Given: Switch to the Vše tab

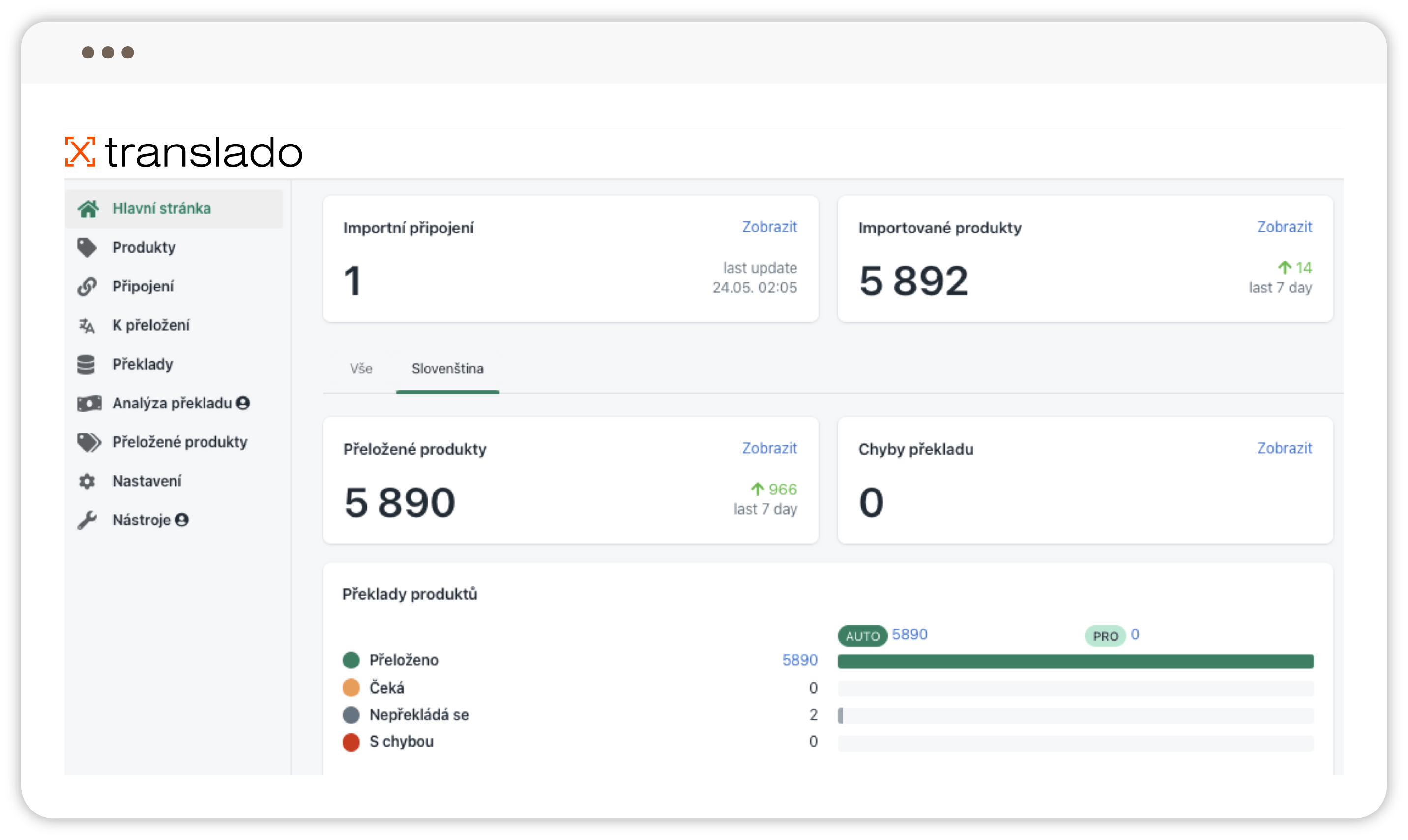Looking at the screenshot, I should pos(361,369).
